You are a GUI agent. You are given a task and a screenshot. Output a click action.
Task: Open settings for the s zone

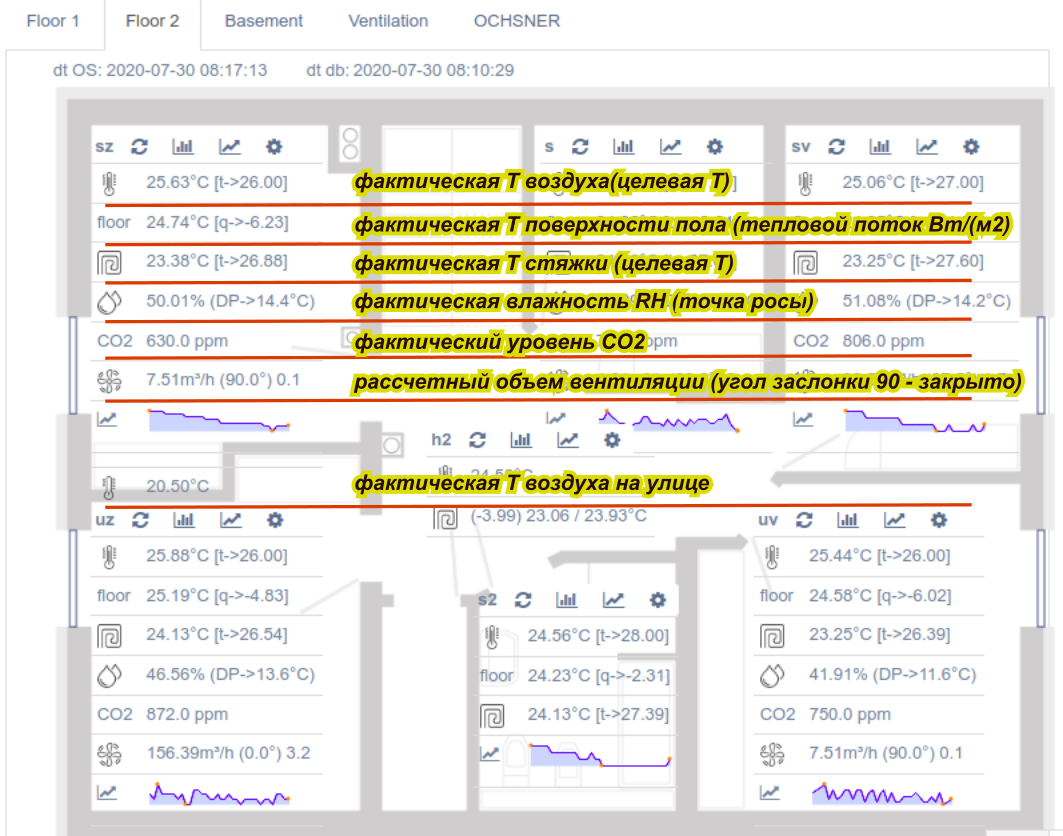(714, 146)
